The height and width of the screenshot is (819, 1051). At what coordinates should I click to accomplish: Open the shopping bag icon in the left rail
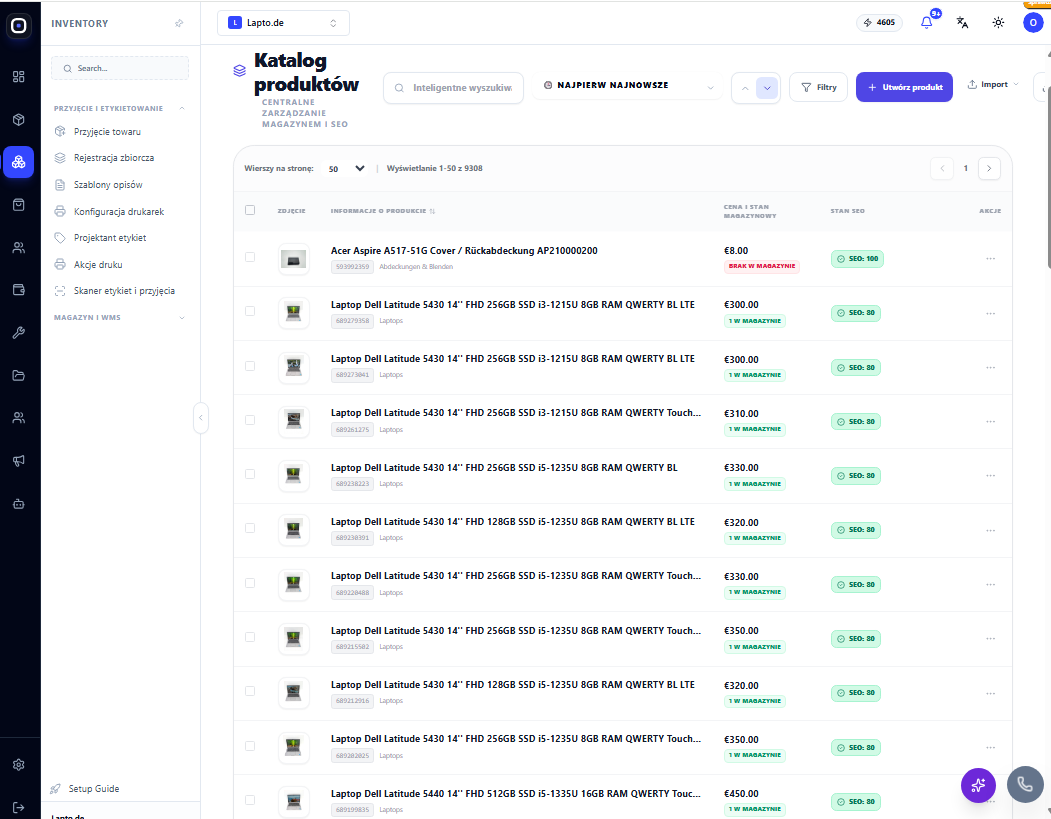(19, 204)
